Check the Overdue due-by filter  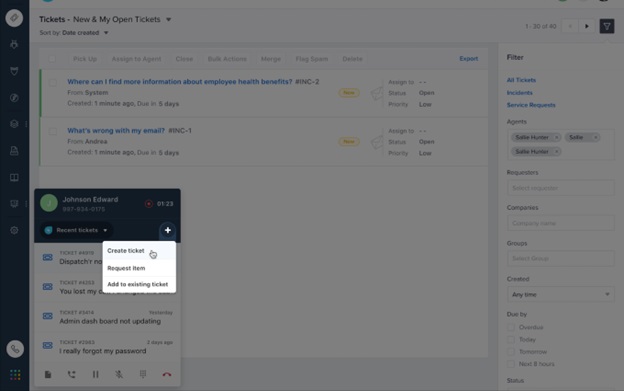[511, 327]
